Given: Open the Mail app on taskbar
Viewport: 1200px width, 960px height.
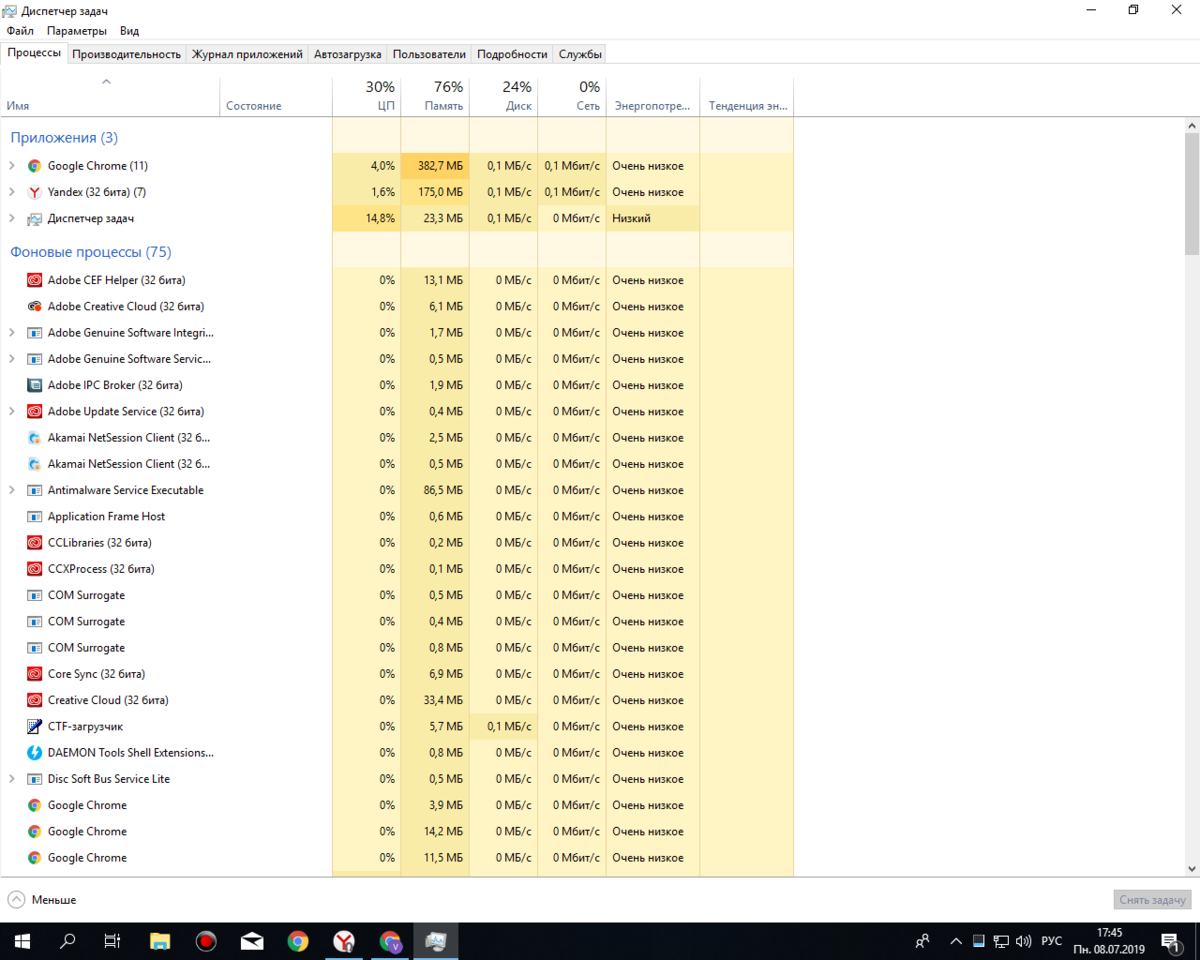Looking at the screenshot, I should click(x=252, y=941).
